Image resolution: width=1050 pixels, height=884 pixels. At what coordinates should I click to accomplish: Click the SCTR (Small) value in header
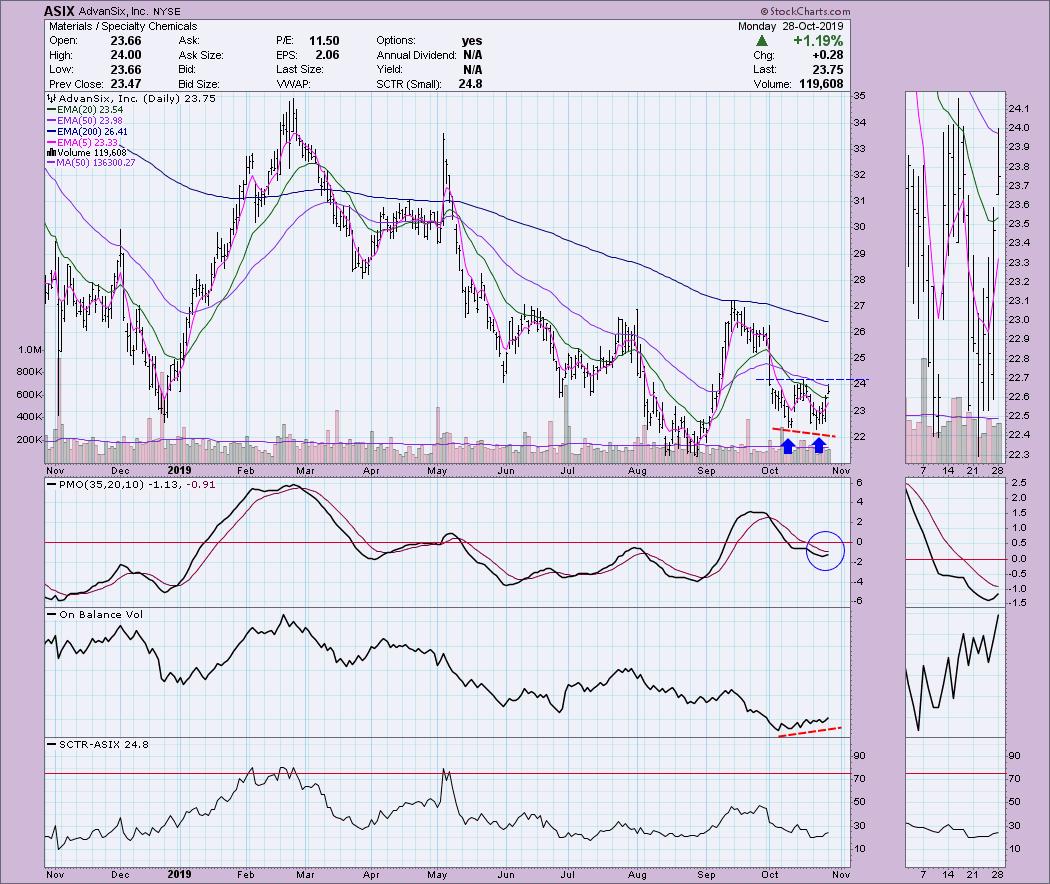tap(470, 84)
